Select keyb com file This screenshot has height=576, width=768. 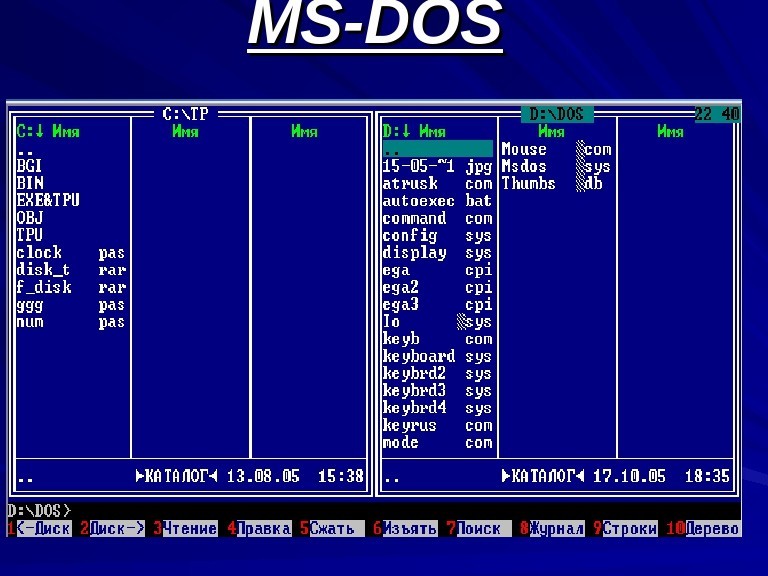(x=437, y=339)
